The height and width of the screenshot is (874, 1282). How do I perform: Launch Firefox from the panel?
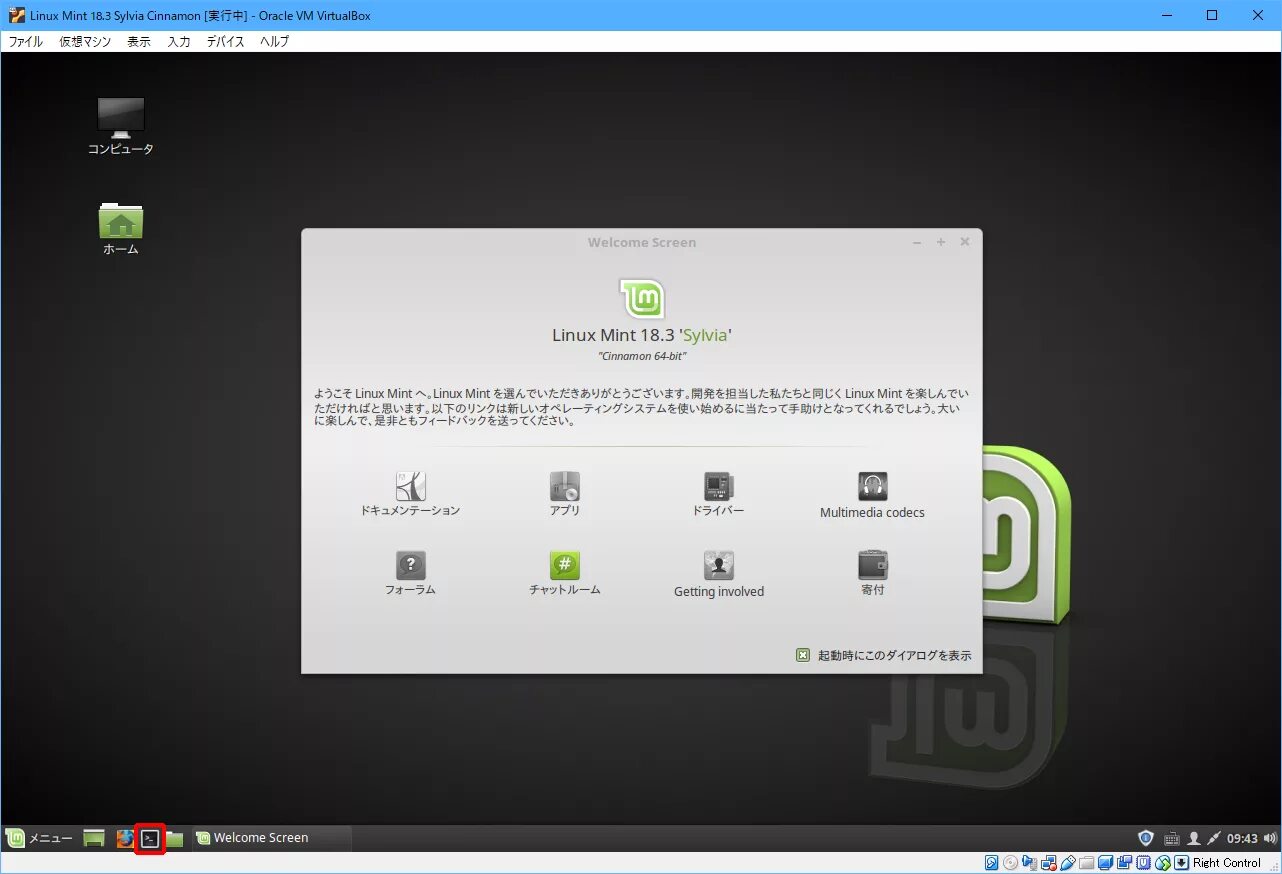pyautogui.click(x=125, y=838)
